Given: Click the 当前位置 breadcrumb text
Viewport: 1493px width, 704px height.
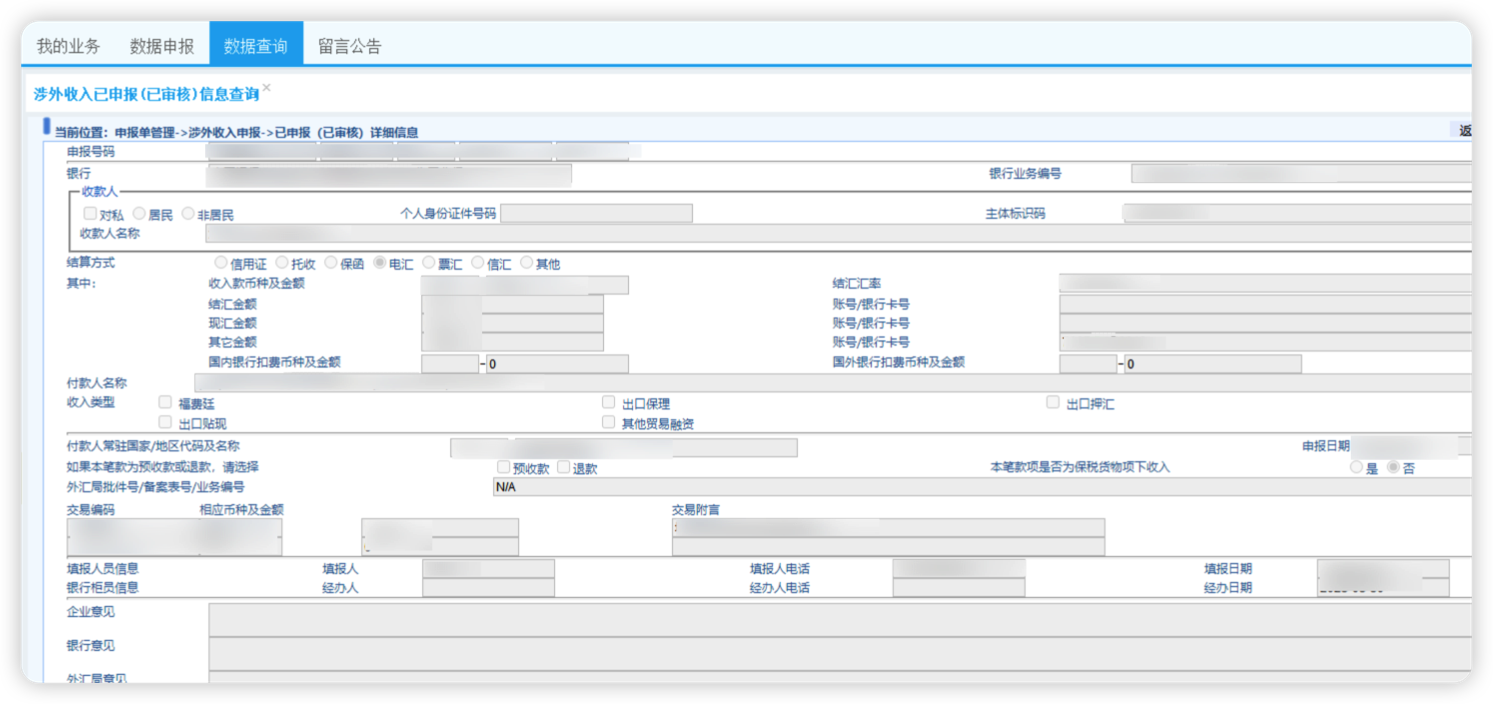Looking at the screenshot, I should [x=236, y=132].
